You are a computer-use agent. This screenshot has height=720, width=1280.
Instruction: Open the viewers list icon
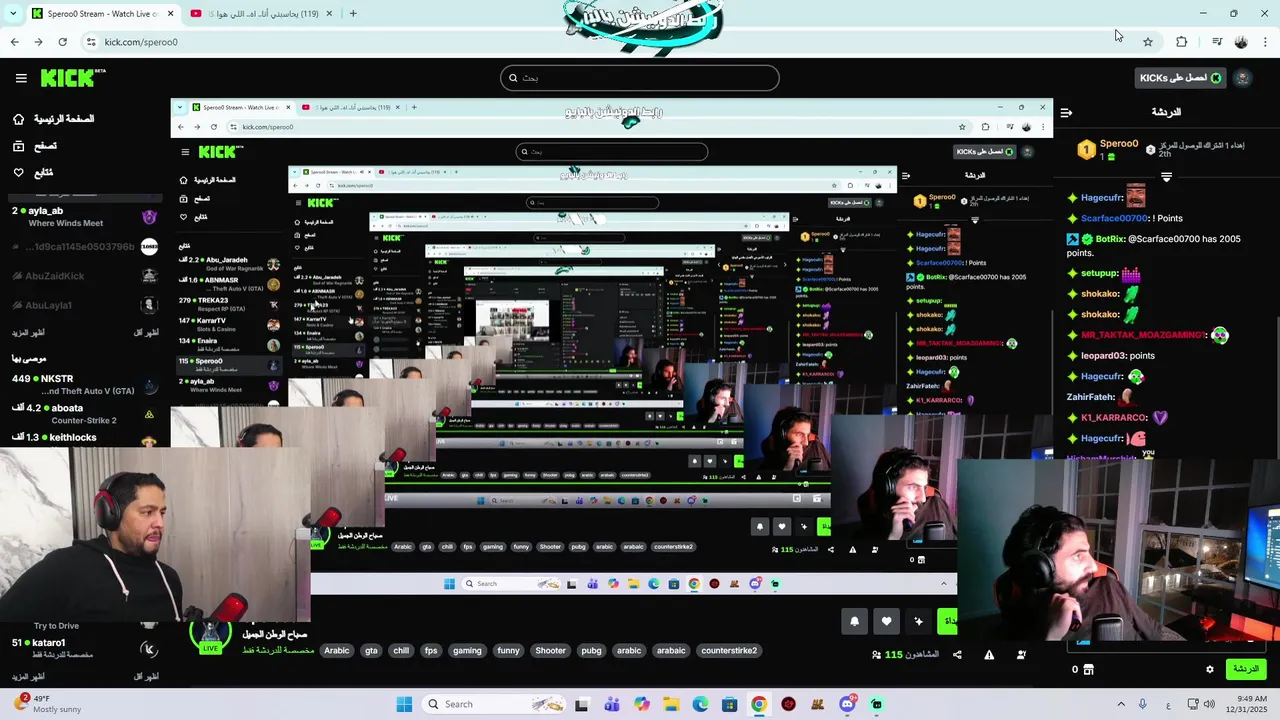coord(1021,655)
